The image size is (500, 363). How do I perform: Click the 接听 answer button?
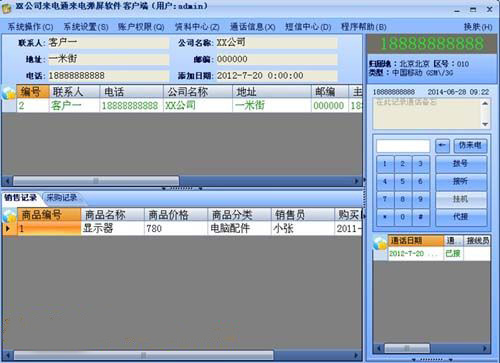click(461, 181)
